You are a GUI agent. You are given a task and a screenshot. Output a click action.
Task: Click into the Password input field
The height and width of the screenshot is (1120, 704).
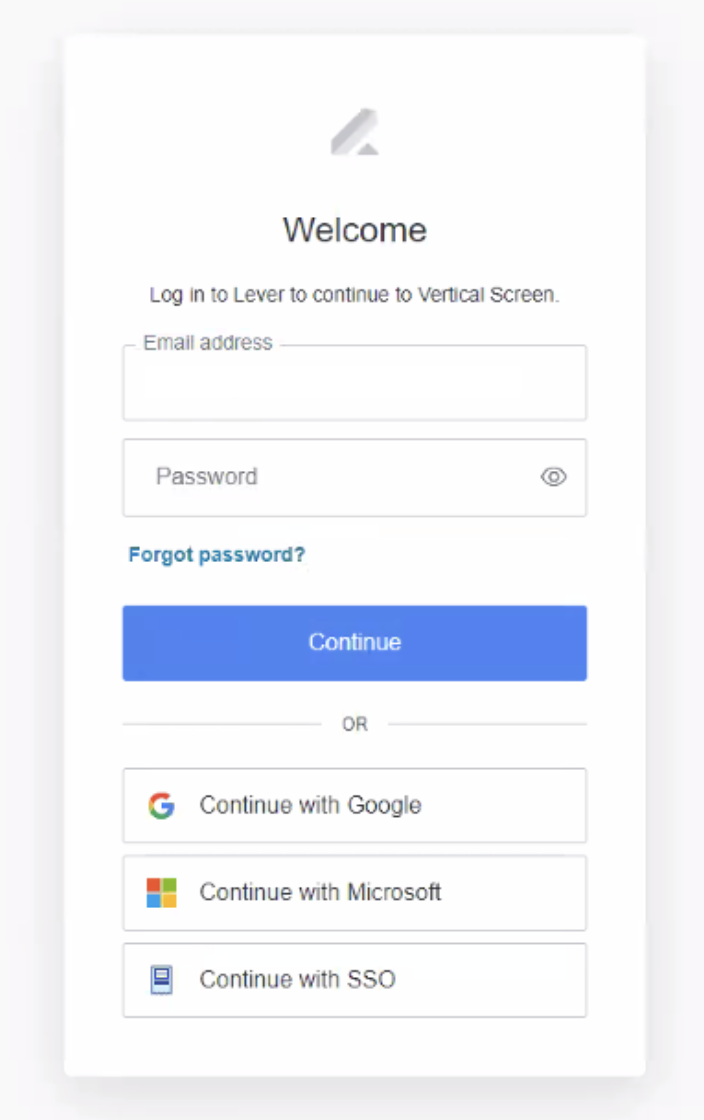pyautogui.click(x=330, y=477)
